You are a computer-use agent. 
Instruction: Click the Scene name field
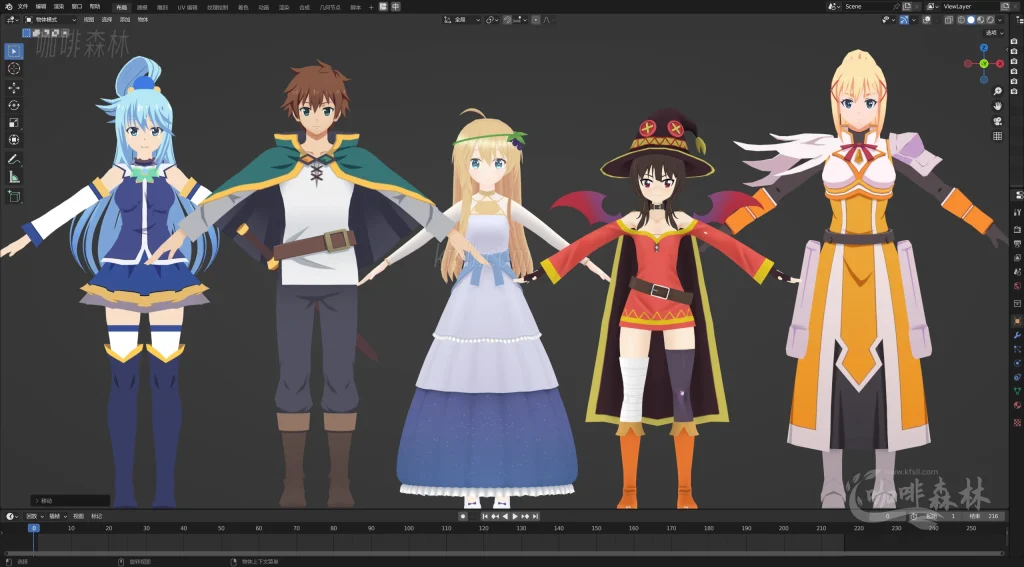(867, 7)
